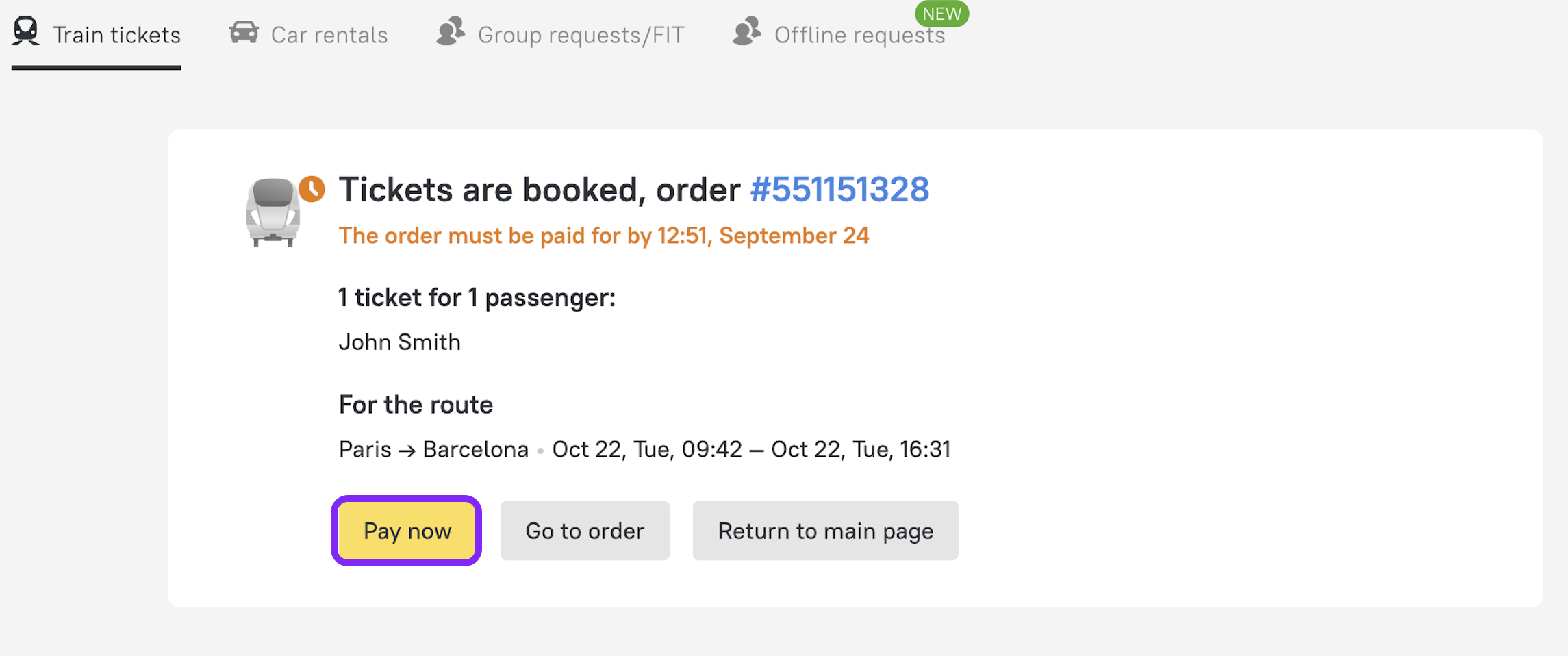Click the arrow between Paris and Barcelona
Screen dimensions: 1568x656
[407, 451]
